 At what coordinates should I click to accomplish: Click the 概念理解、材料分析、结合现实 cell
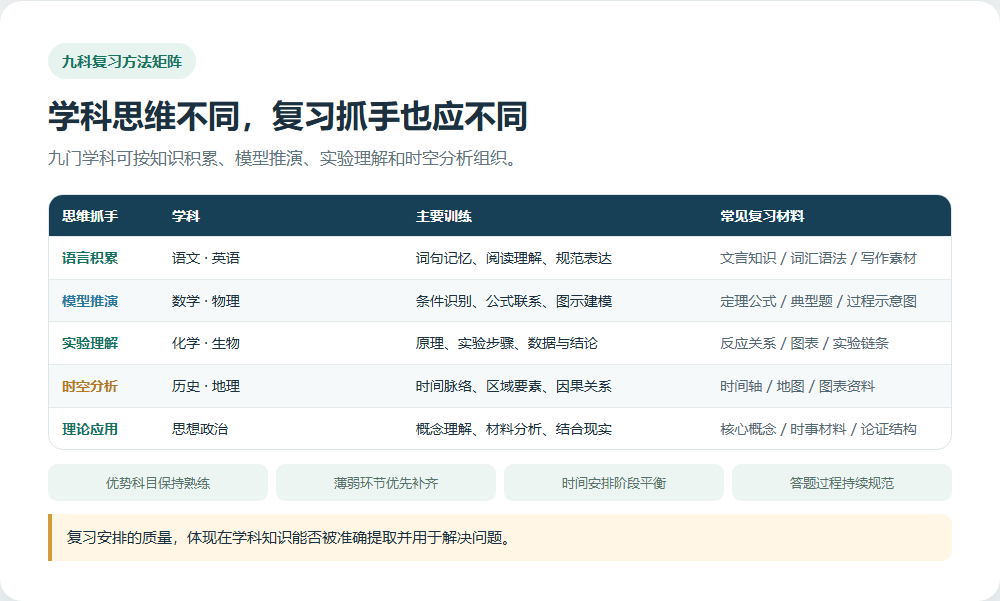514,429
